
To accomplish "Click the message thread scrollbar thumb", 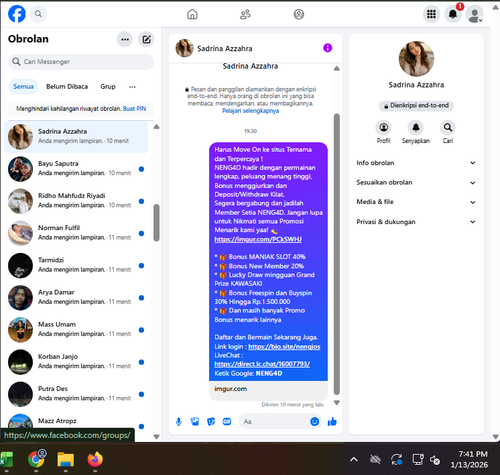I will coord(337,254).
